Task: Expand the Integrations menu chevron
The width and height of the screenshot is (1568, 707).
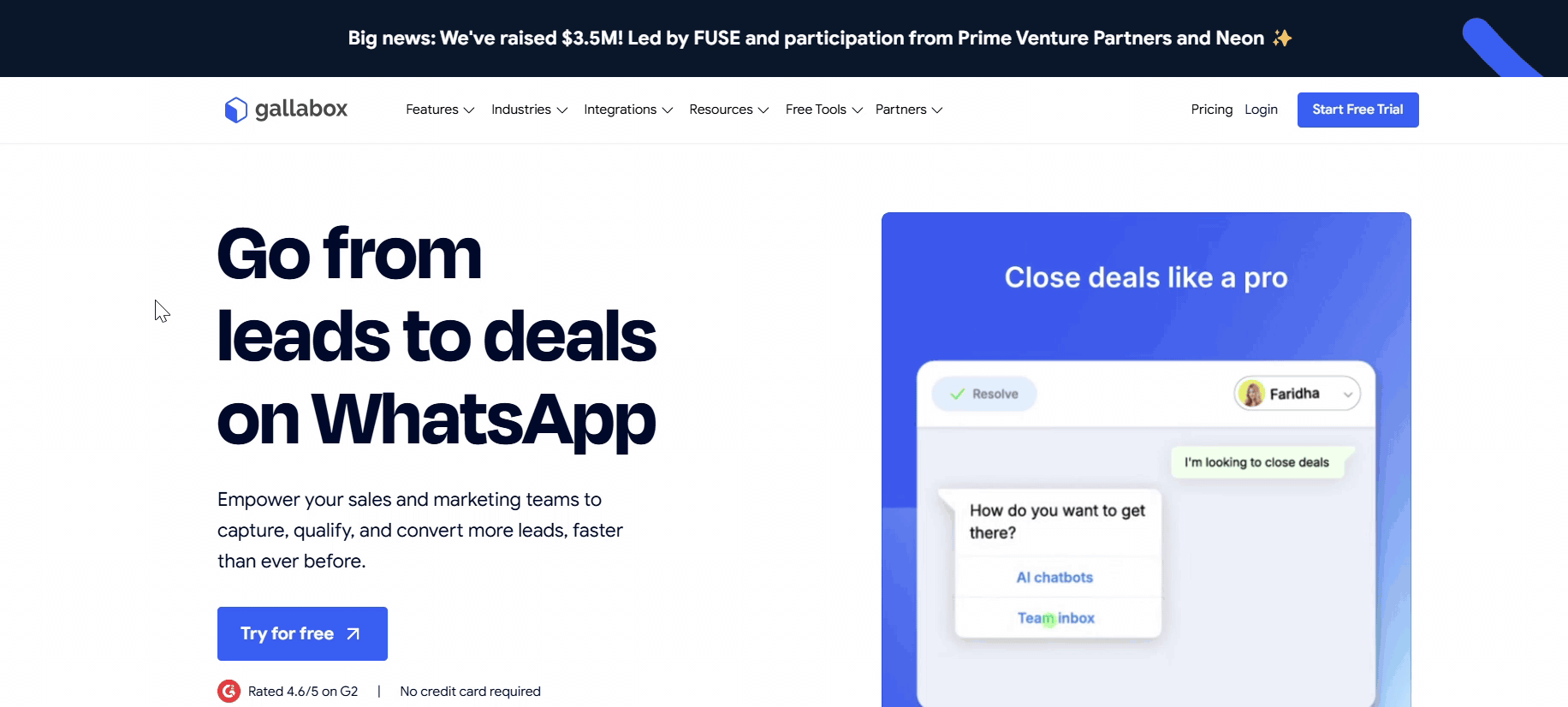Action: [x=668, y=110]
